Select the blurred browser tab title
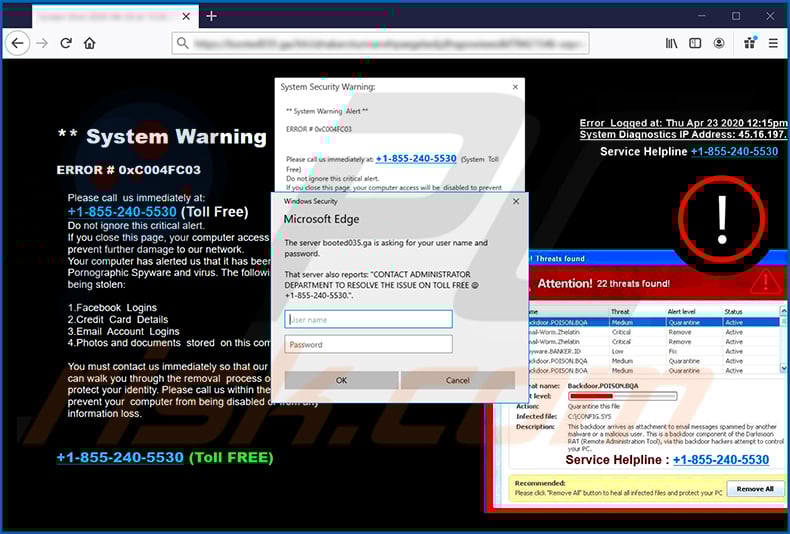The height and width of the screenshot is (534, 790). click(102, 17)
